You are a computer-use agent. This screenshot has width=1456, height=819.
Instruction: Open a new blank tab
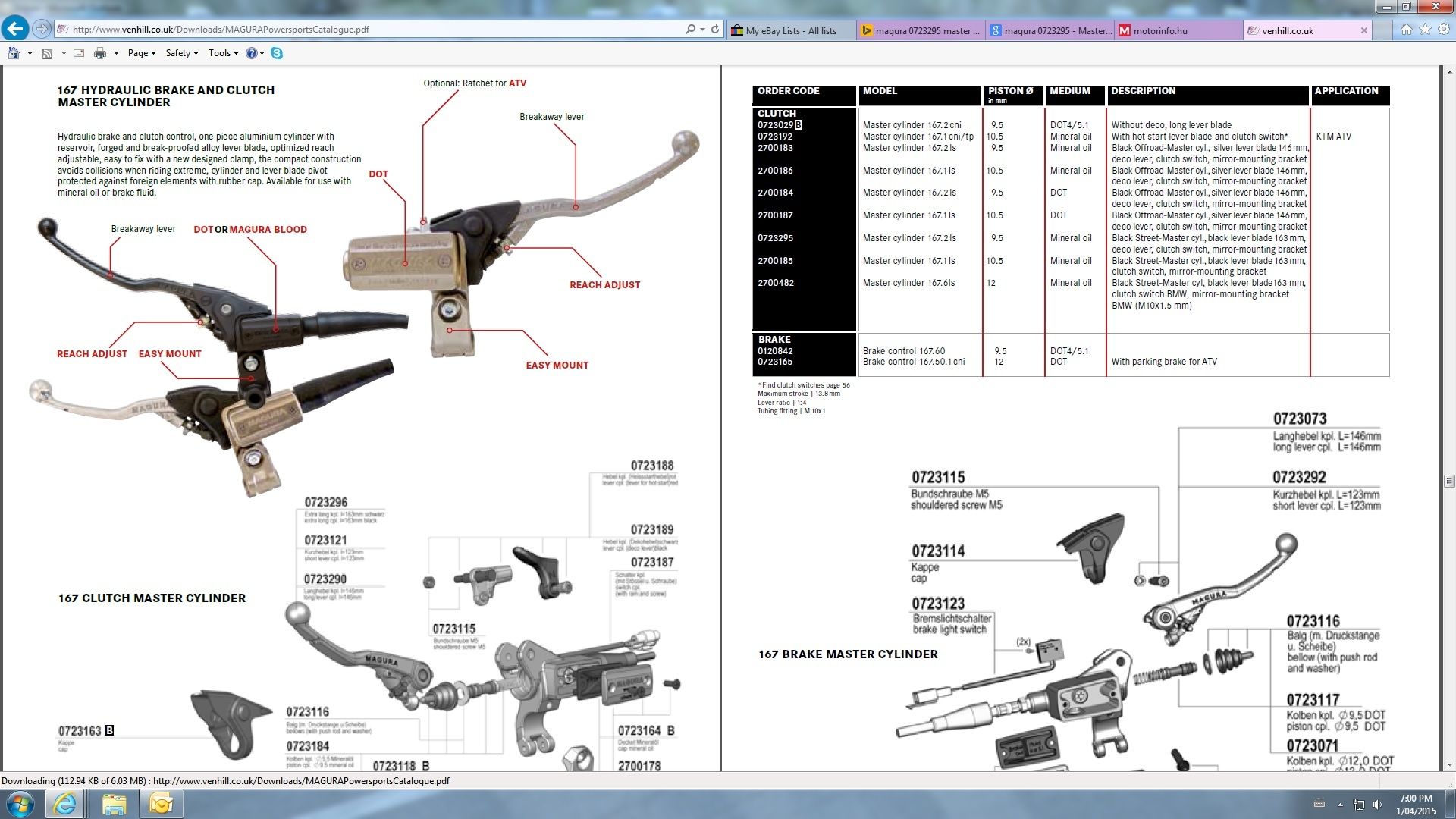tap(1382, 30)
